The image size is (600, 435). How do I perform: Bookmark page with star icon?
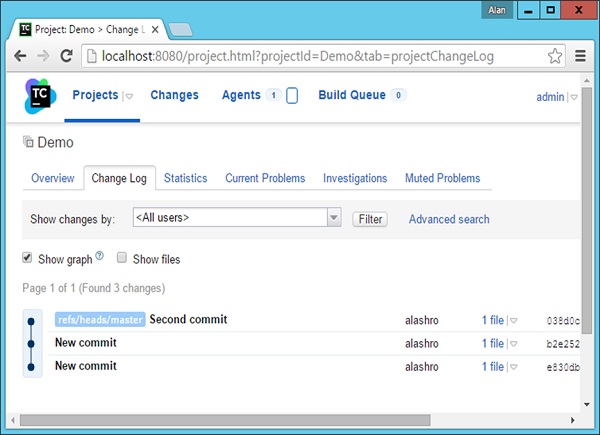coord(554,57)
